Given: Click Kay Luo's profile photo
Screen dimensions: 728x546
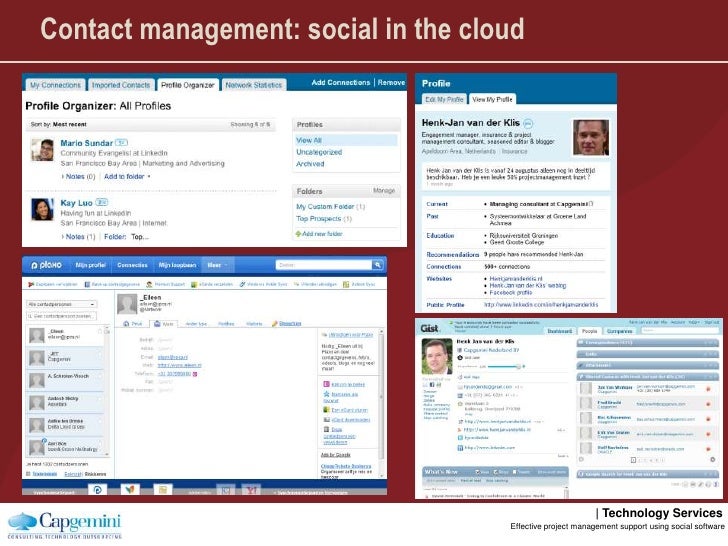Looking at the screenshot, I should click(x=43, y=209).
